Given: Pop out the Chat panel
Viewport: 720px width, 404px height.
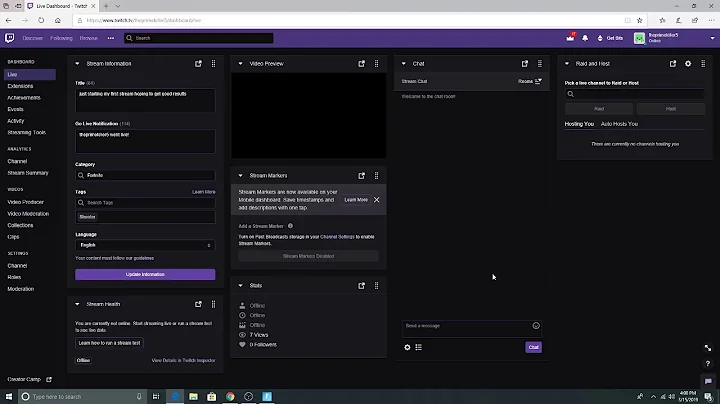Looking at the screenshot, I should pos(525,63).
